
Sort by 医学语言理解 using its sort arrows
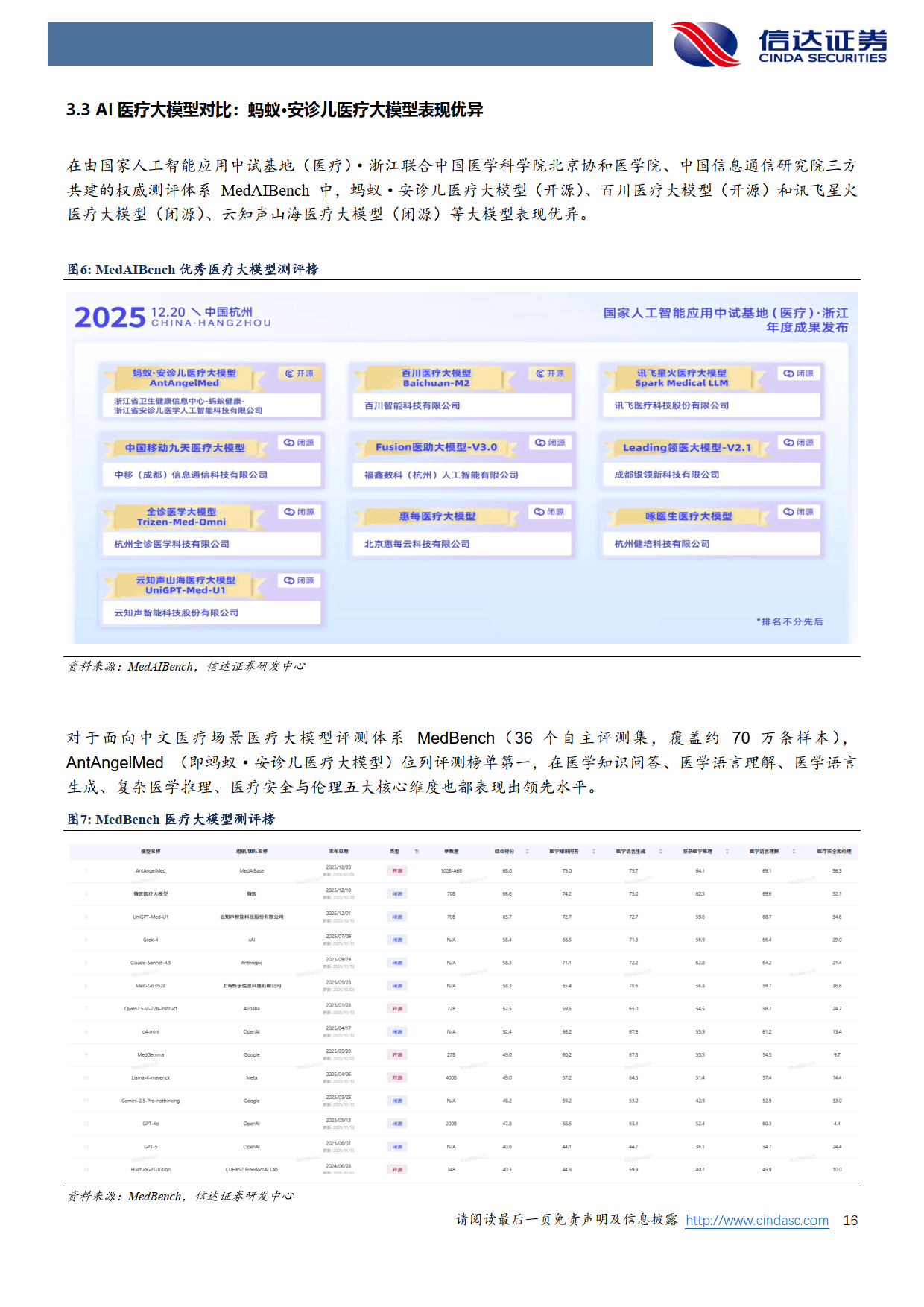pos(794,851)
